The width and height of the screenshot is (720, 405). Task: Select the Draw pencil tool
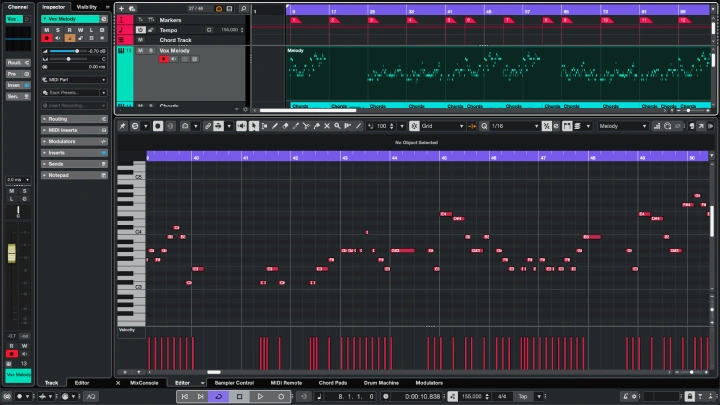click(275, 126)
